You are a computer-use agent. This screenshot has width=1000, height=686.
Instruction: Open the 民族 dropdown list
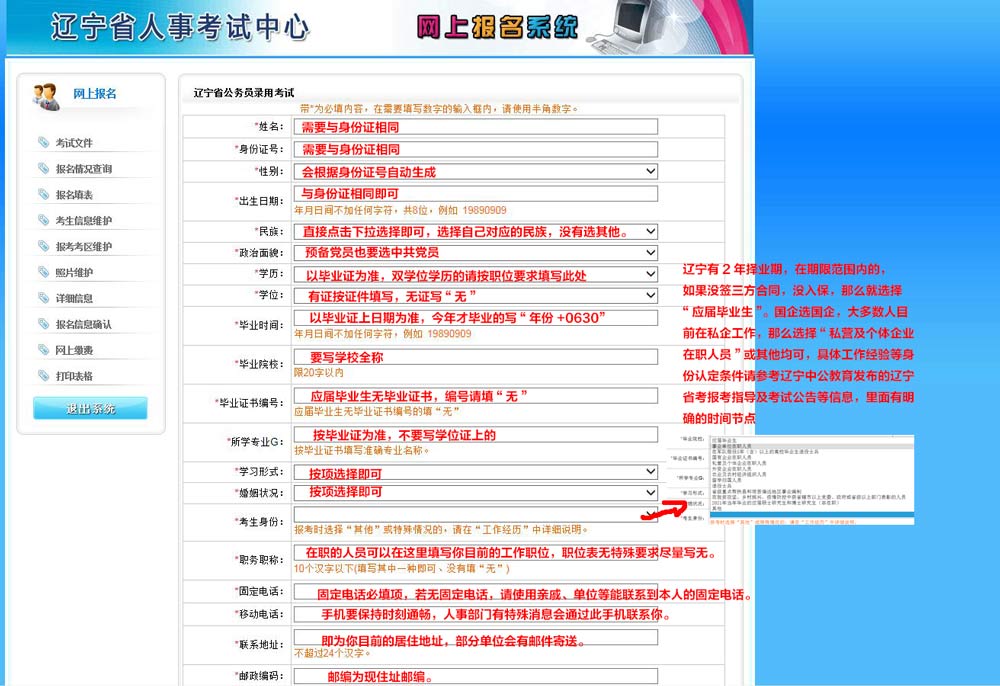click(648, 231)
